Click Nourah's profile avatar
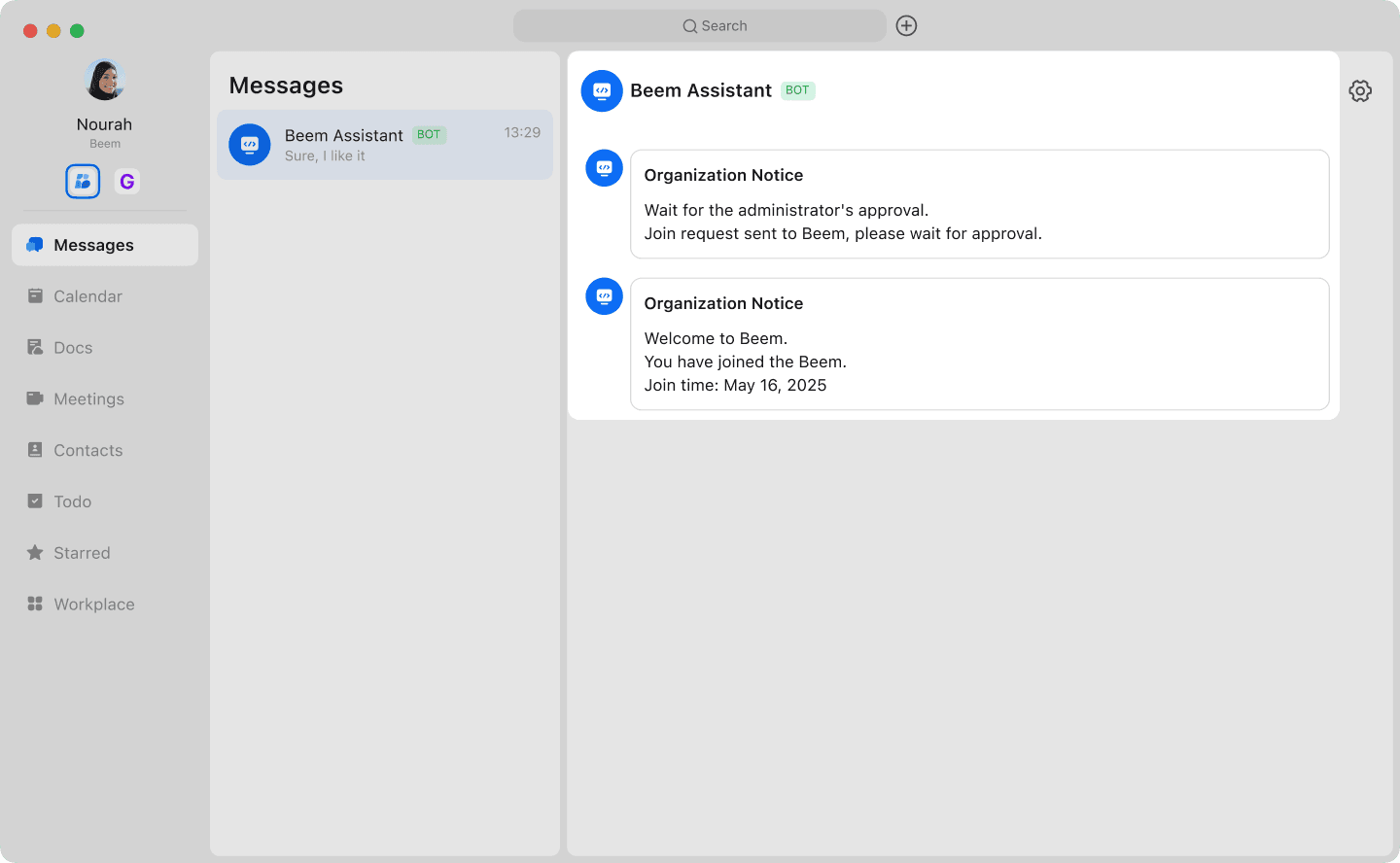The height and width of the screenshot is (863, 1400). tap(104, 80)
